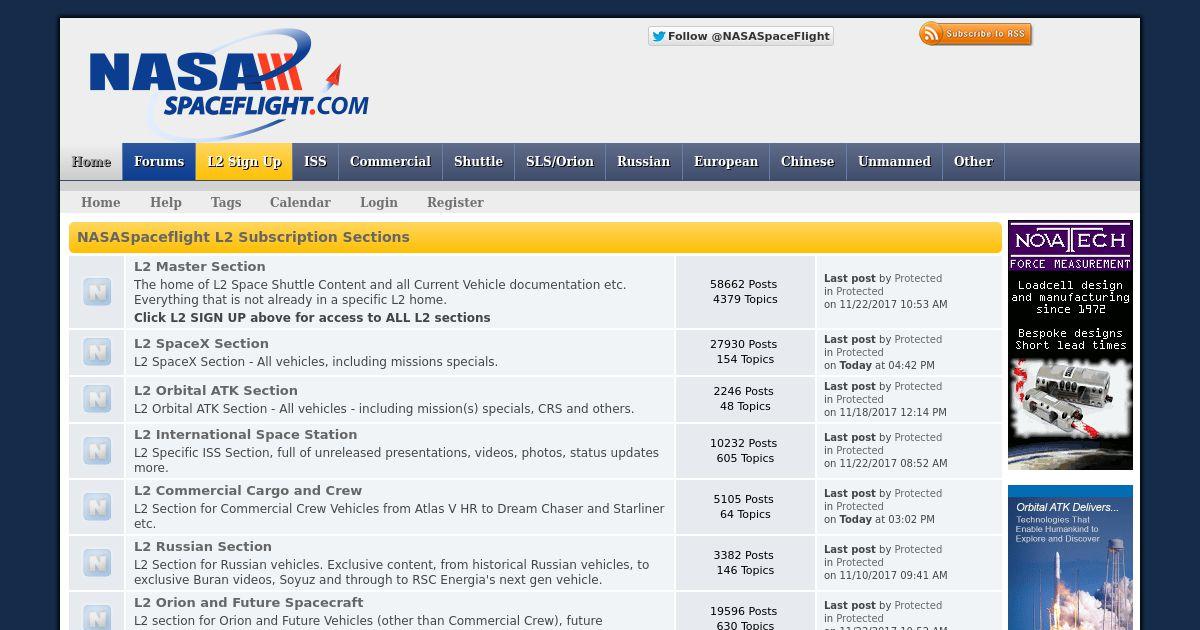Open the Calendar submenu link
This screenshot has height=630, width=1200.
(x=300, y=202)
